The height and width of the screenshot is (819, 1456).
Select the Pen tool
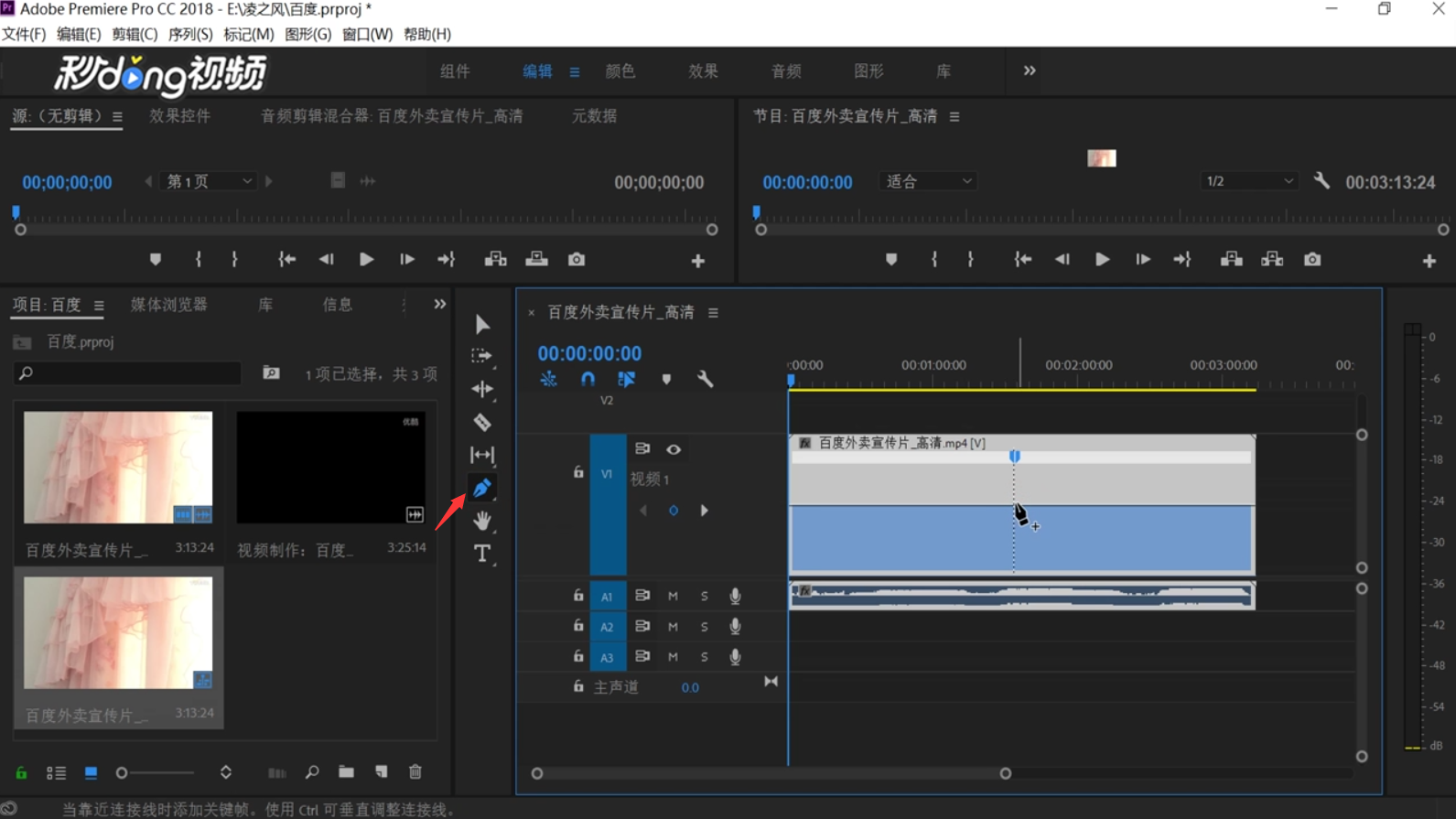pyautogui.click(x=482, y=488)
